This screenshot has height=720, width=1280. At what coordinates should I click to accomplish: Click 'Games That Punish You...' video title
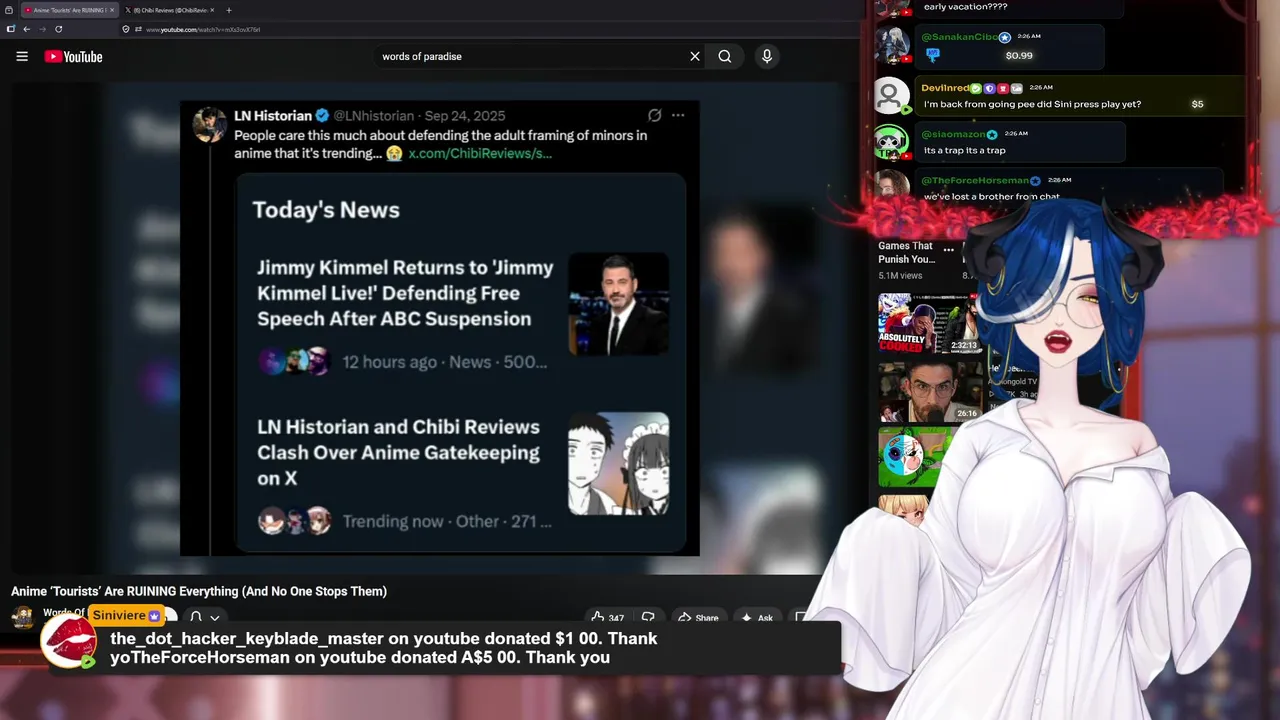pyautogui.click(x=906, y=252)
